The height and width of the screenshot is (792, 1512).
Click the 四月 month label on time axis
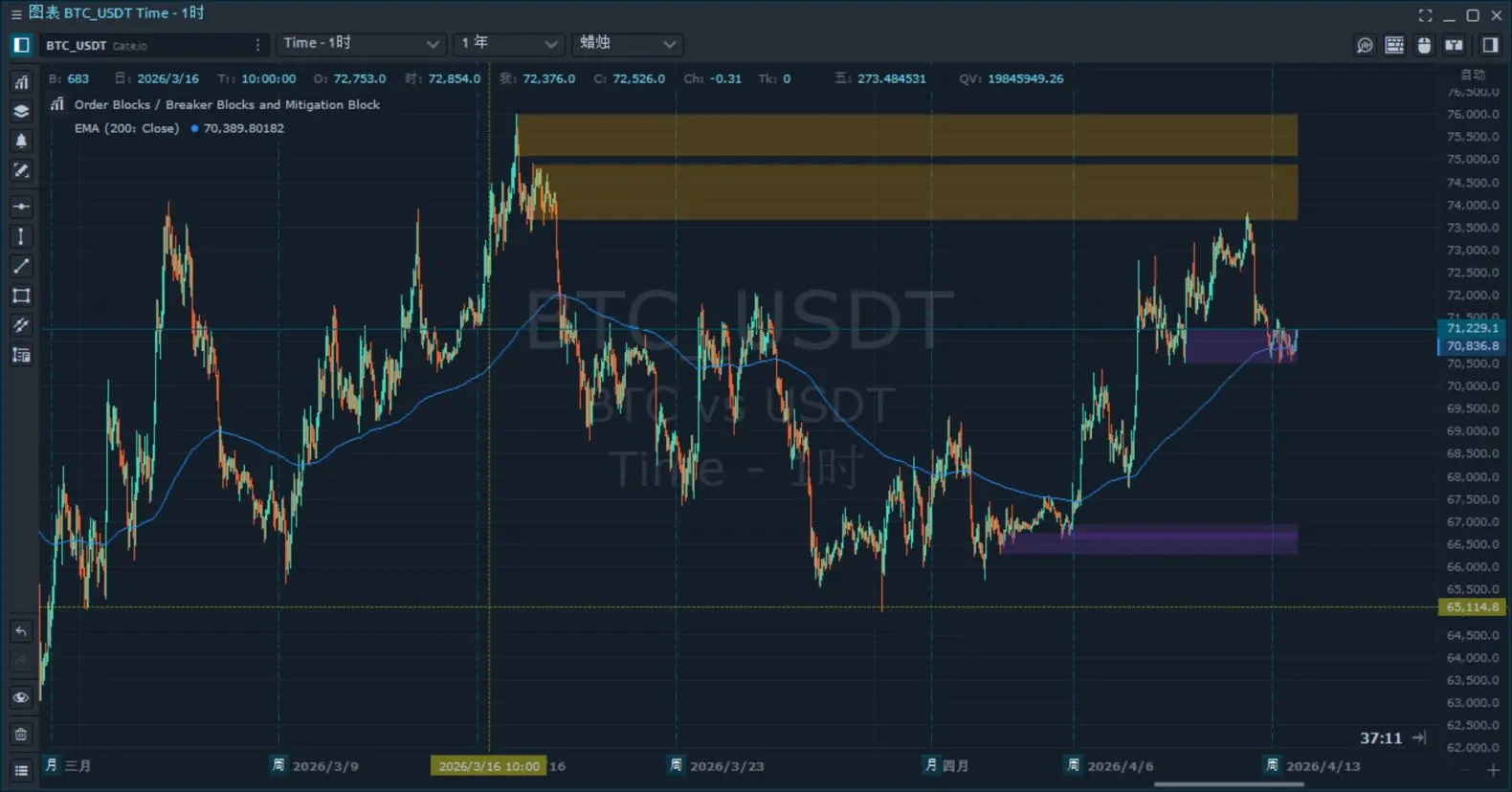point(955,766)
